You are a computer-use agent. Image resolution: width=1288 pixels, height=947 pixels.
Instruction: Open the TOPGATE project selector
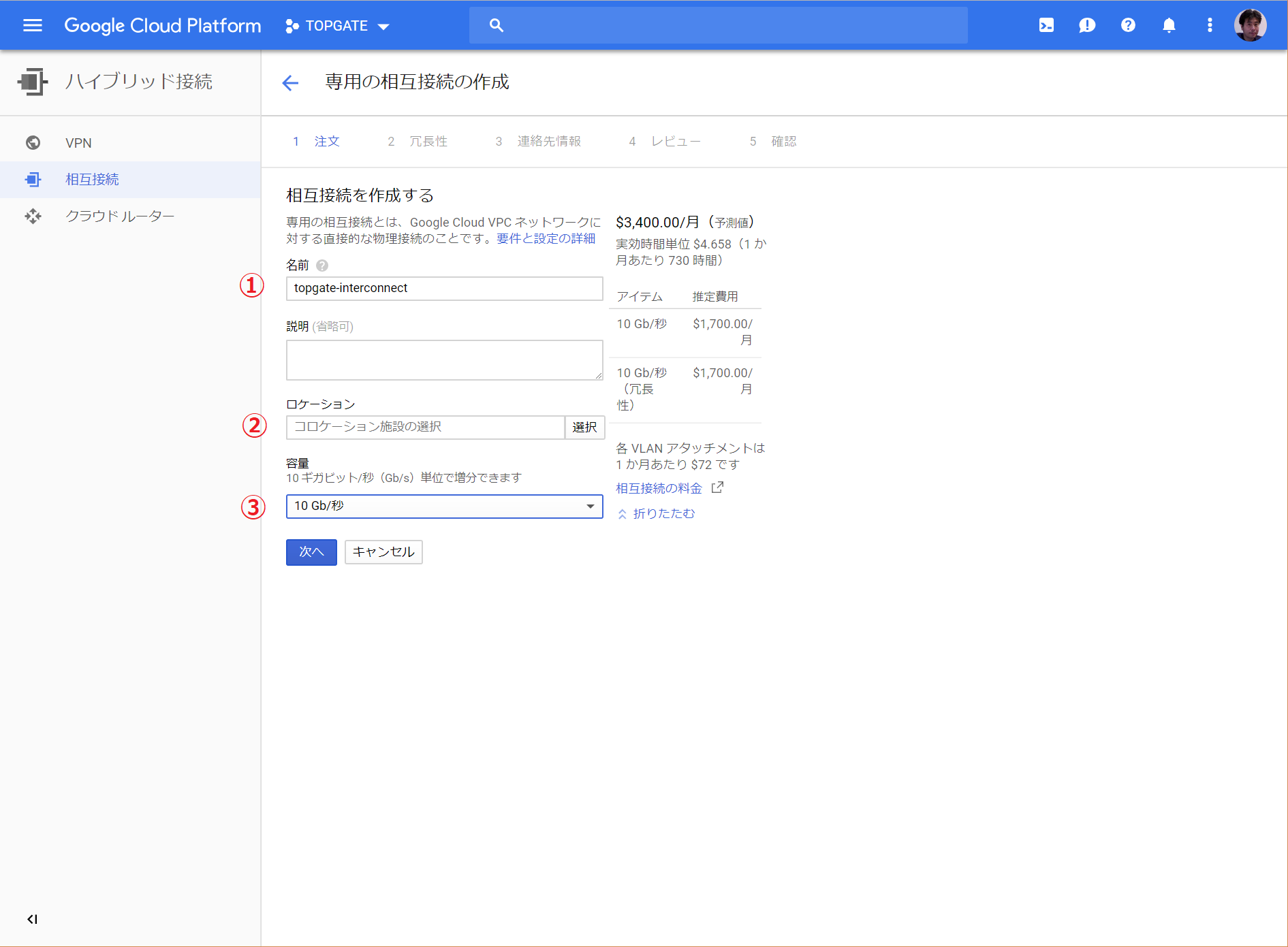[336, 25]
